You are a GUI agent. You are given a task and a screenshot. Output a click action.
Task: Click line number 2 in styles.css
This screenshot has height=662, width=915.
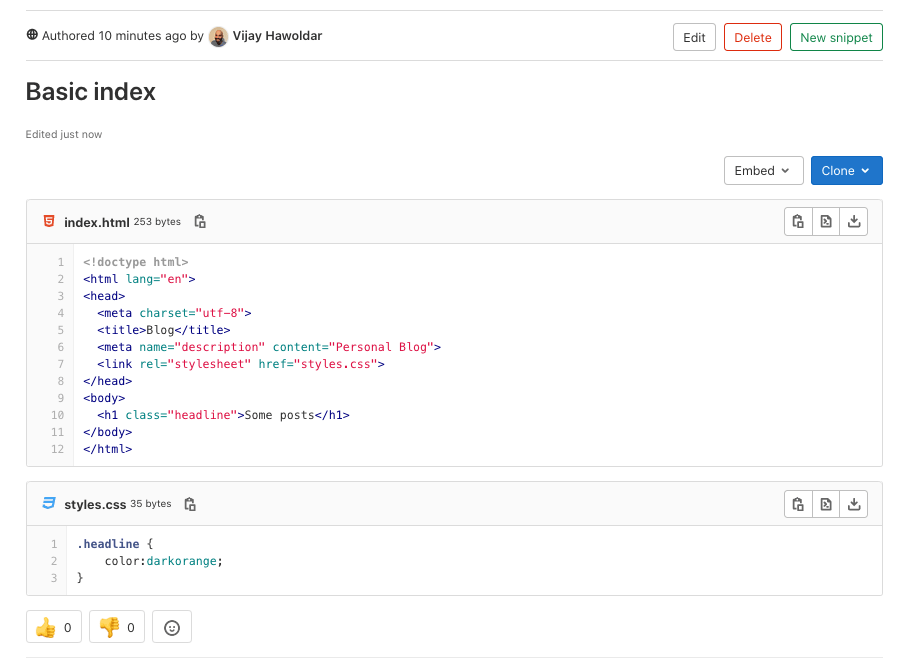[x=54, y=561]
